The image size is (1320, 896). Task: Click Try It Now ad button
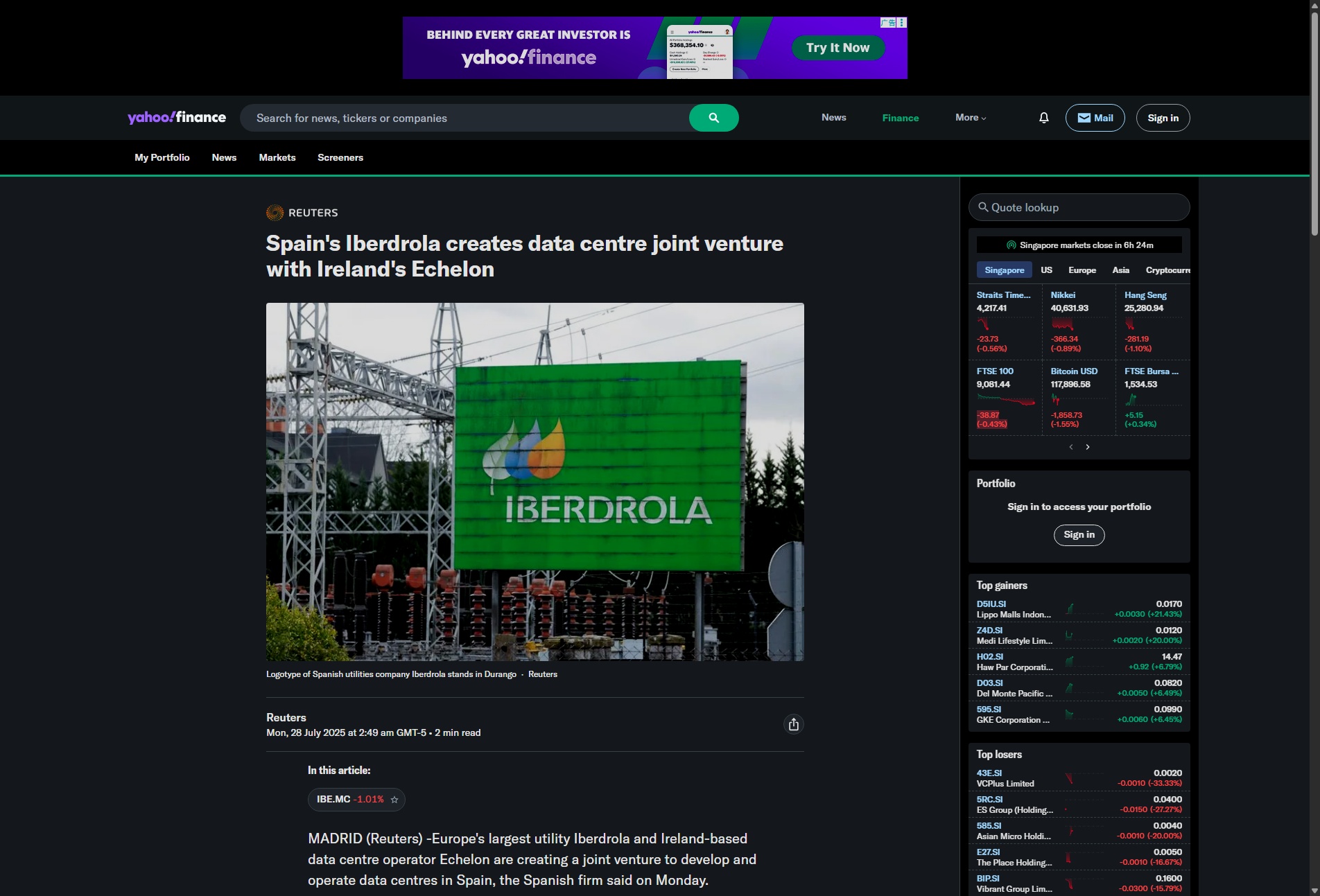837,48
